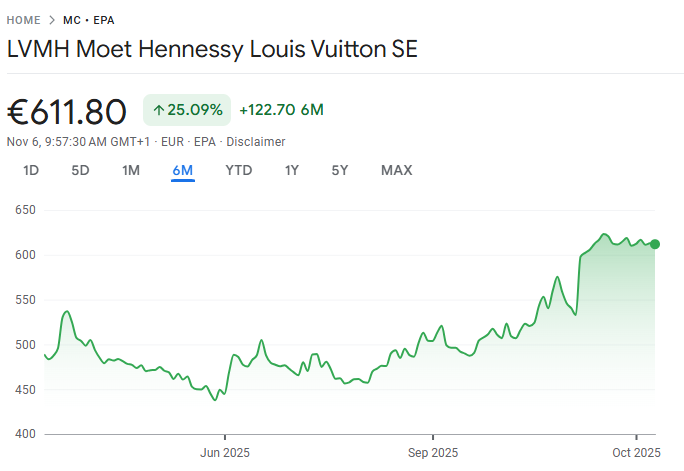684x471 pixels.
Task: Select the 5D time range tab
Action: tap(80, 170)
